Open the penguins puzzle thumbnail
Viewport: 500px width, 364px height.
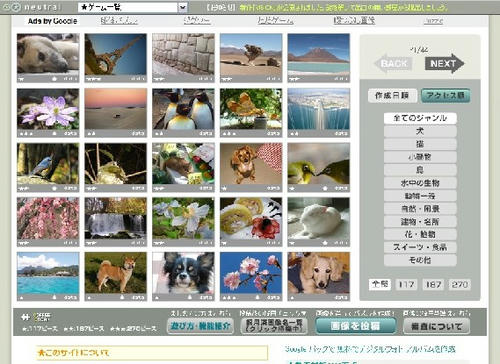pos(184,110)
